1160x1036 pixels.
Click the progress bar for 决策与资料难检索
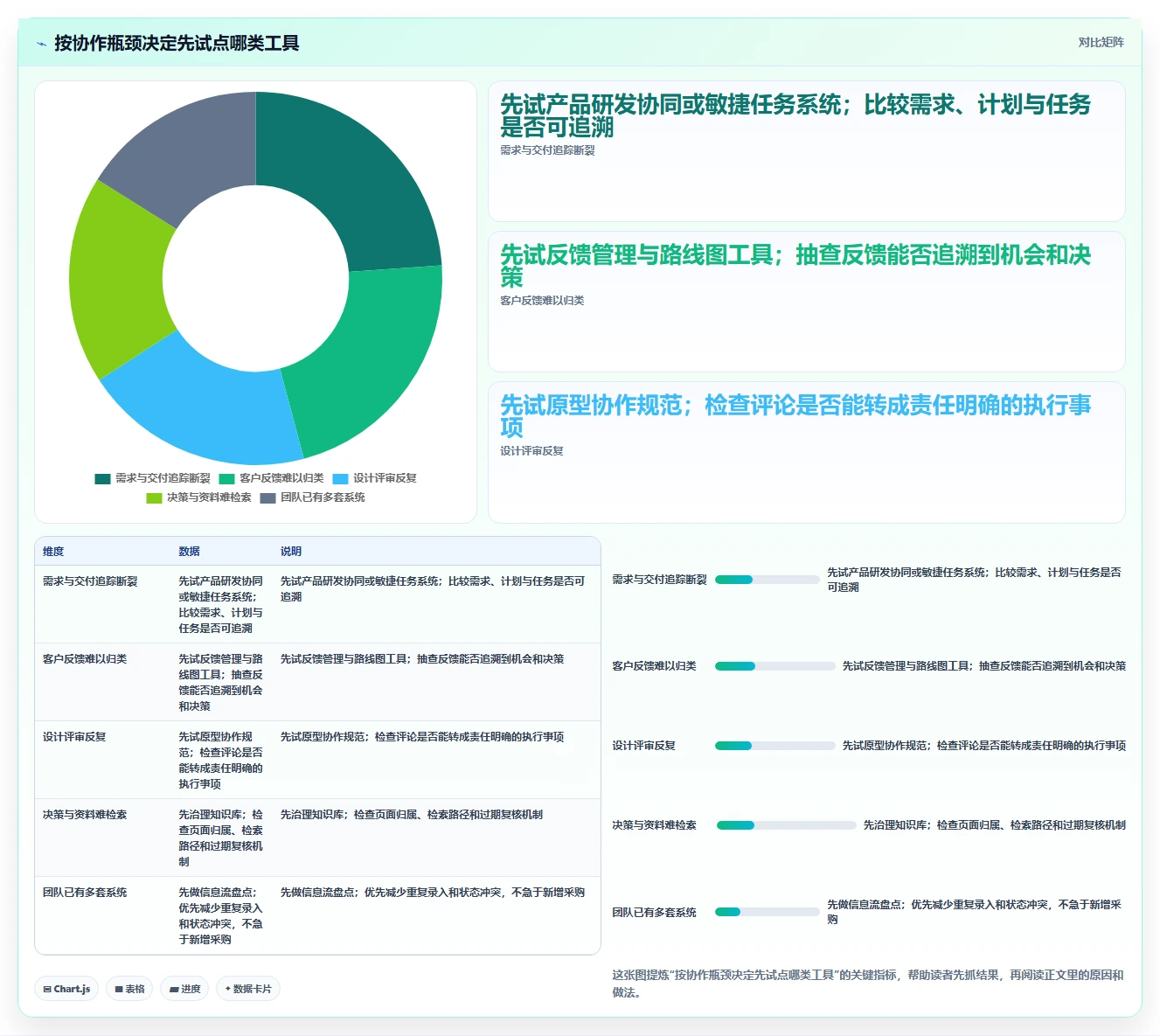point(786,825)
